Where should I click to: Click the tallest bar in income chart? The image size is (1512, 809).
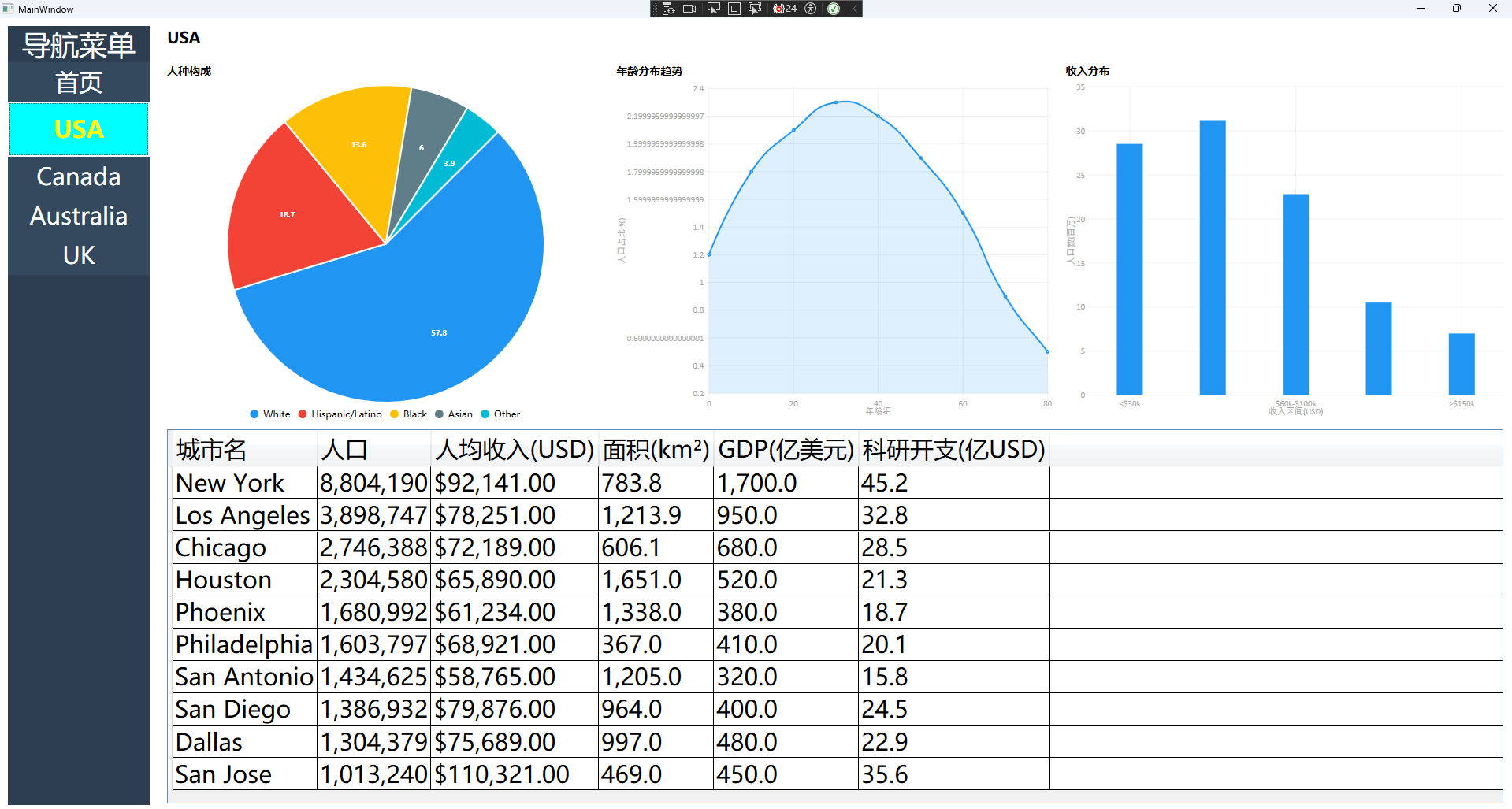pyautogui.click(x=1213, y=258)
